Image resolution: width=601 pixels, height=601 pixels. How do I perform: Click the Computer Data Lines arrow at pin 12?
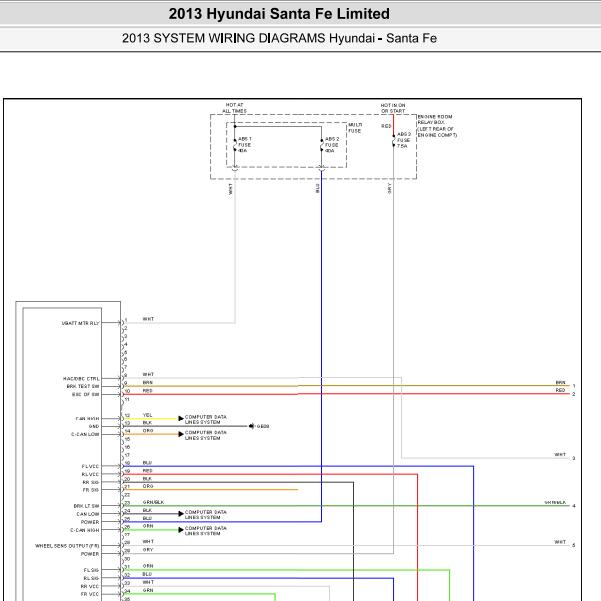tap(181, 418)
